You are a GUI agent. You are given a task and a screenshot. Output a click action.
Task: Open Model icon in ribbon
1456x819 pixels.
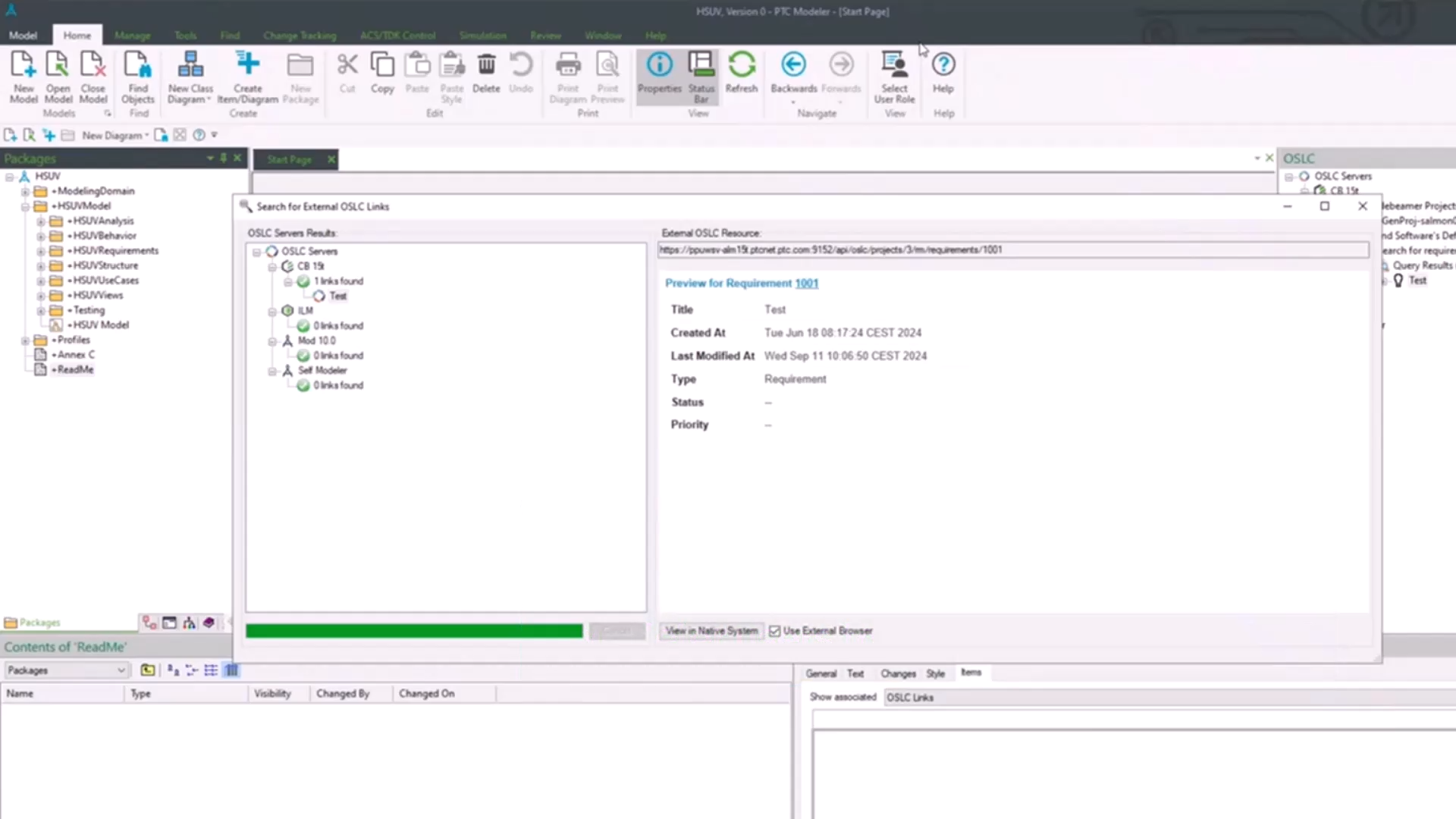coord(58,64)
